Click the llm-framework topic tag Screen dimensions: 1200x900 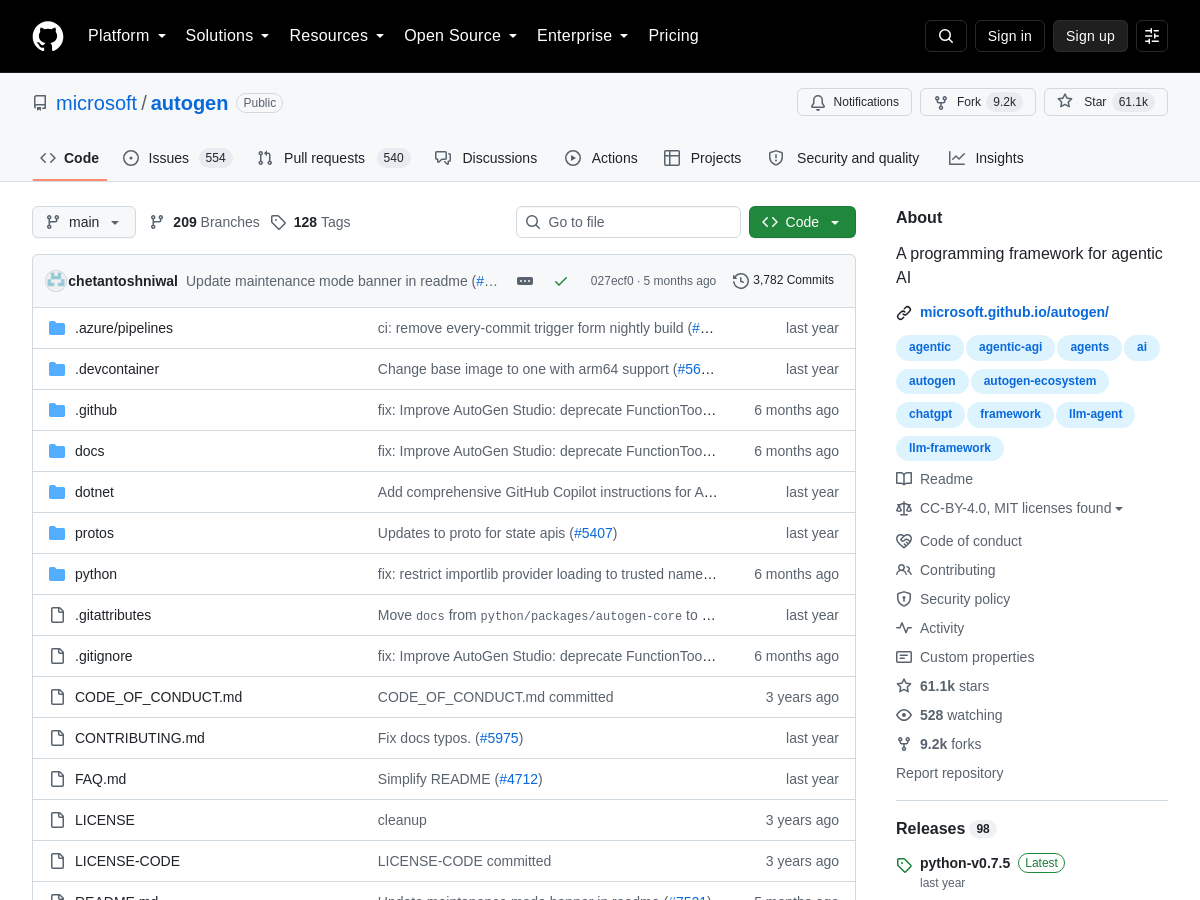(x=949, y=448)
